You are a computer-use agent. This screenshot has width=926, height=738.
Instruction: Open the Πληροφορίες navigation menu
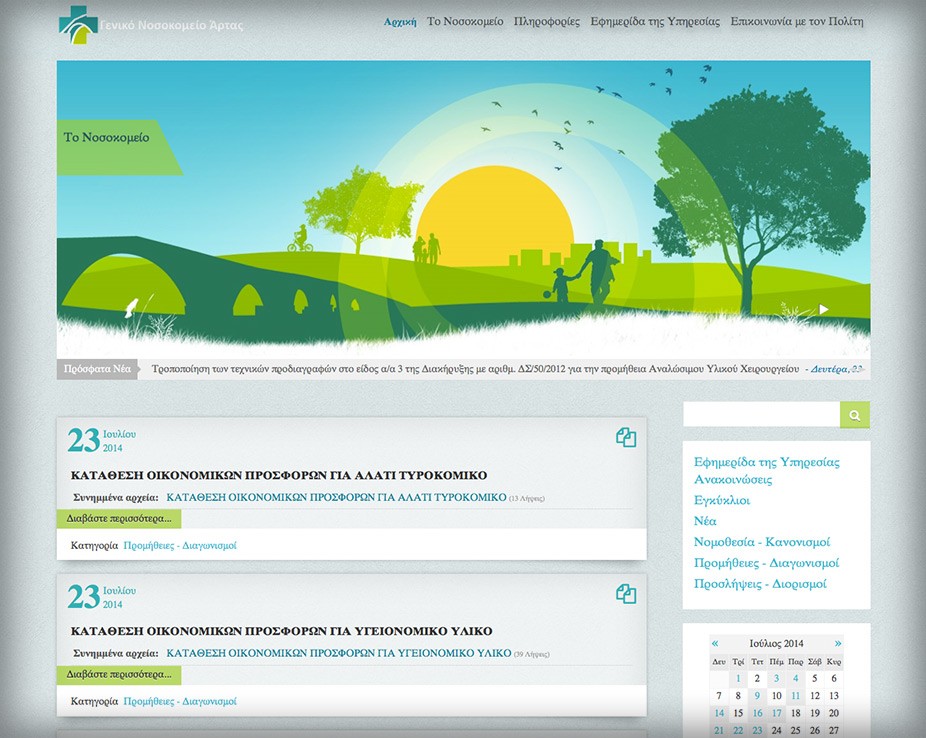coord(547,22)
